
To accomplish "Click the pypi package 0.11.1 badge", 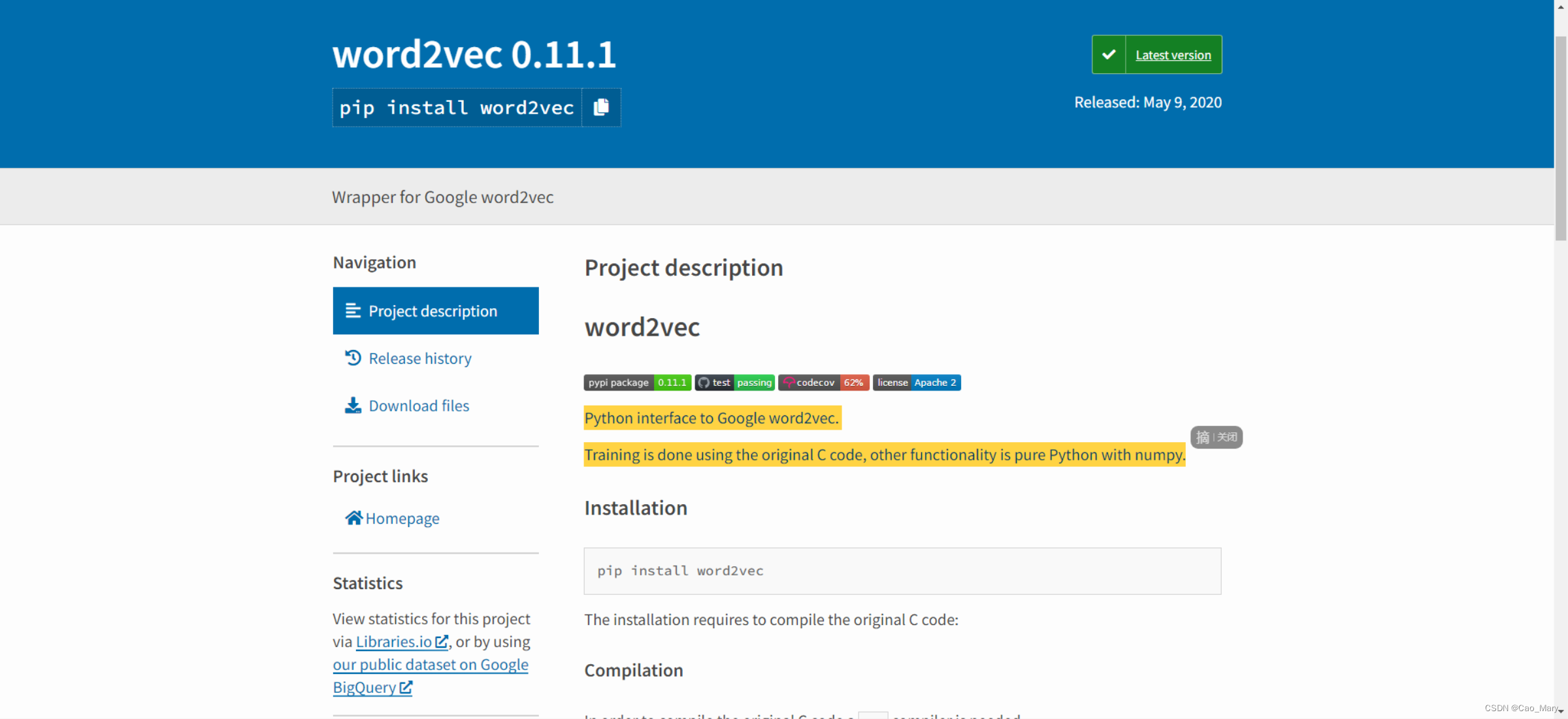I will click(637, 383).
